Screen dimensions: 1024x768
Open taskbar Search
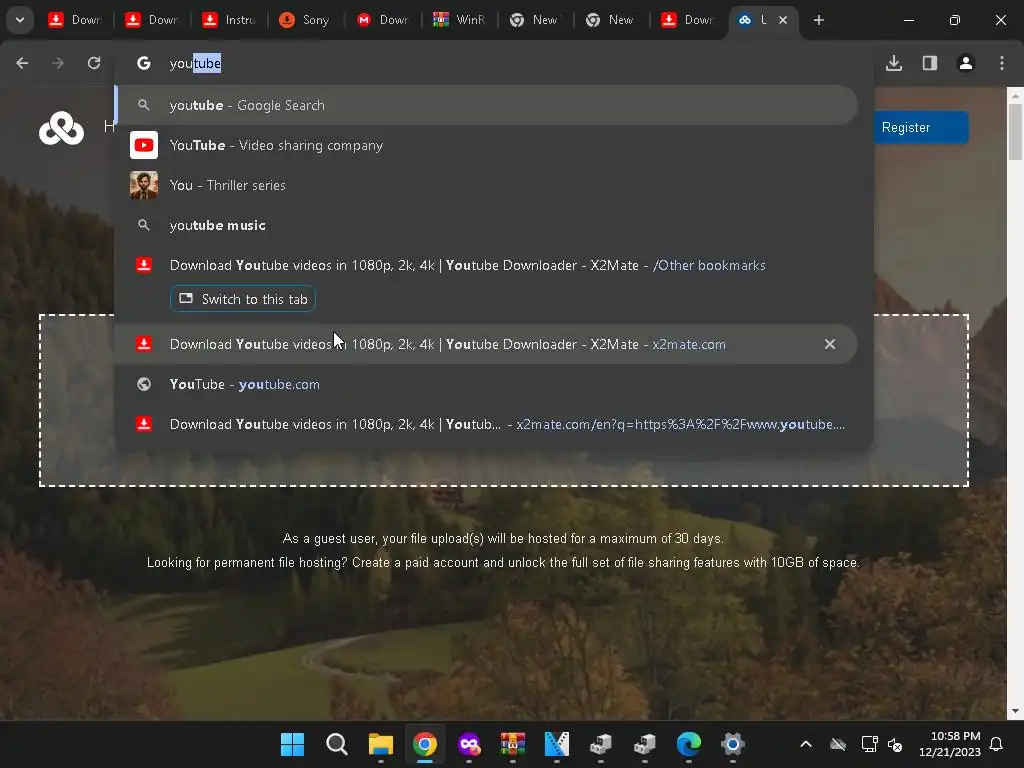(x=336, y=744)
